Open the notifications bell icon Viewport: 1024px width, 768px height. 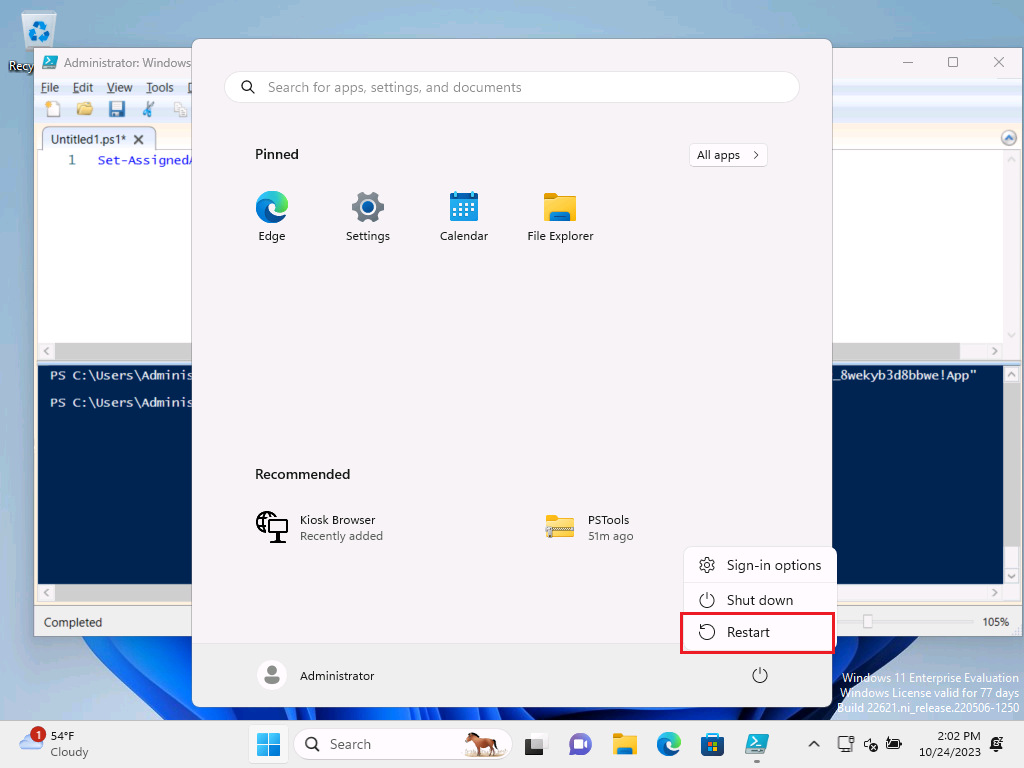[997, 744]
